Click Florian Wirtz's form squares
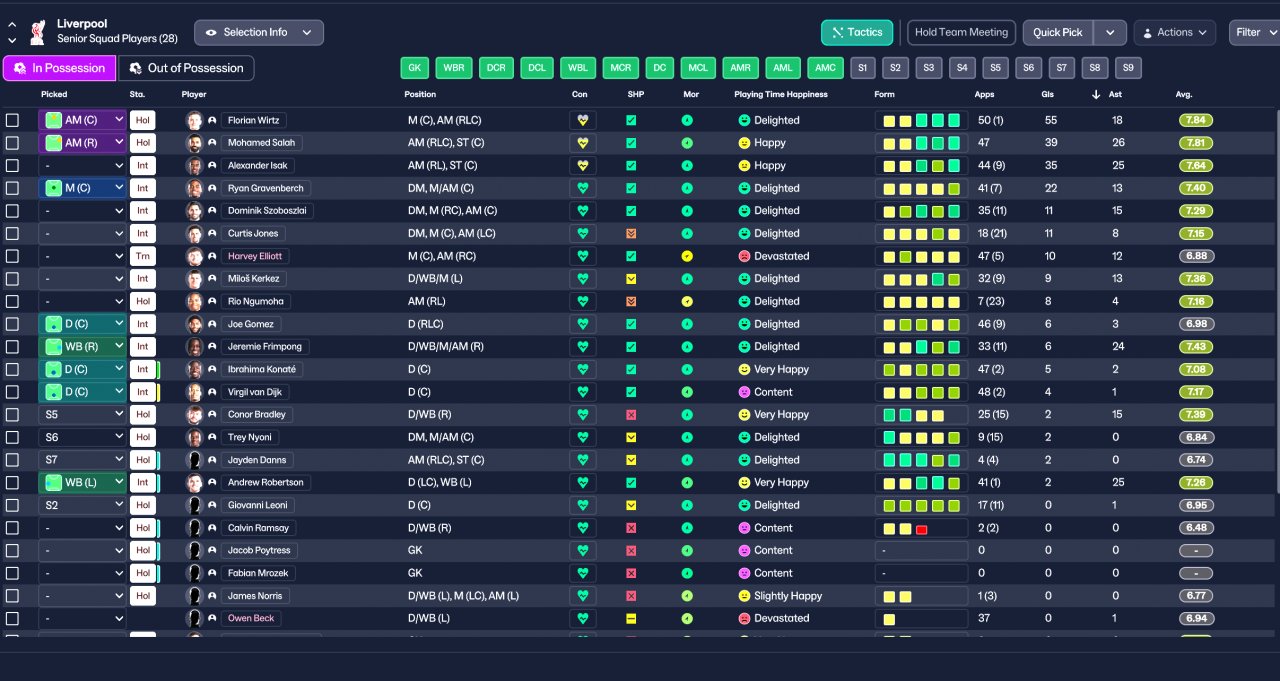 point(921,120)
